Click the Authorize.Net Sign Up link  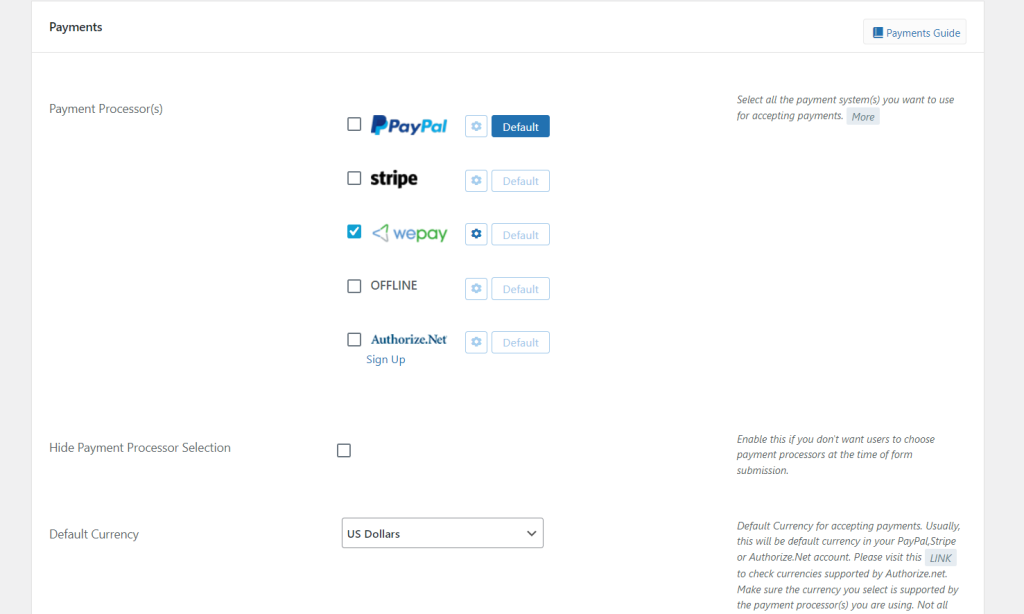click(x=385, y=359)
